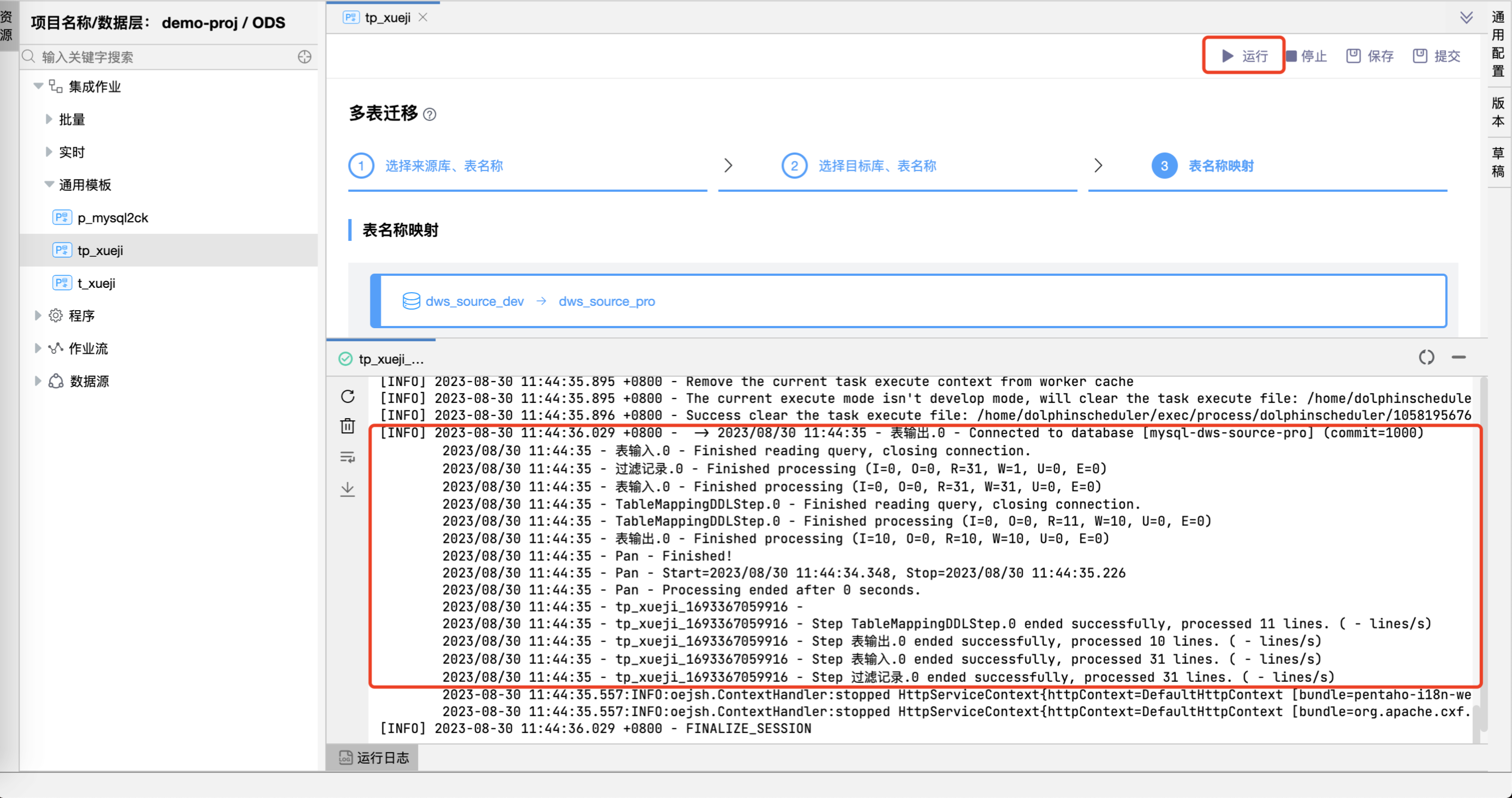Image resolution: width=1512 pixels, height=798 pixels.
Task: Click the keyword search input field
Action: (x=165, y=57)
